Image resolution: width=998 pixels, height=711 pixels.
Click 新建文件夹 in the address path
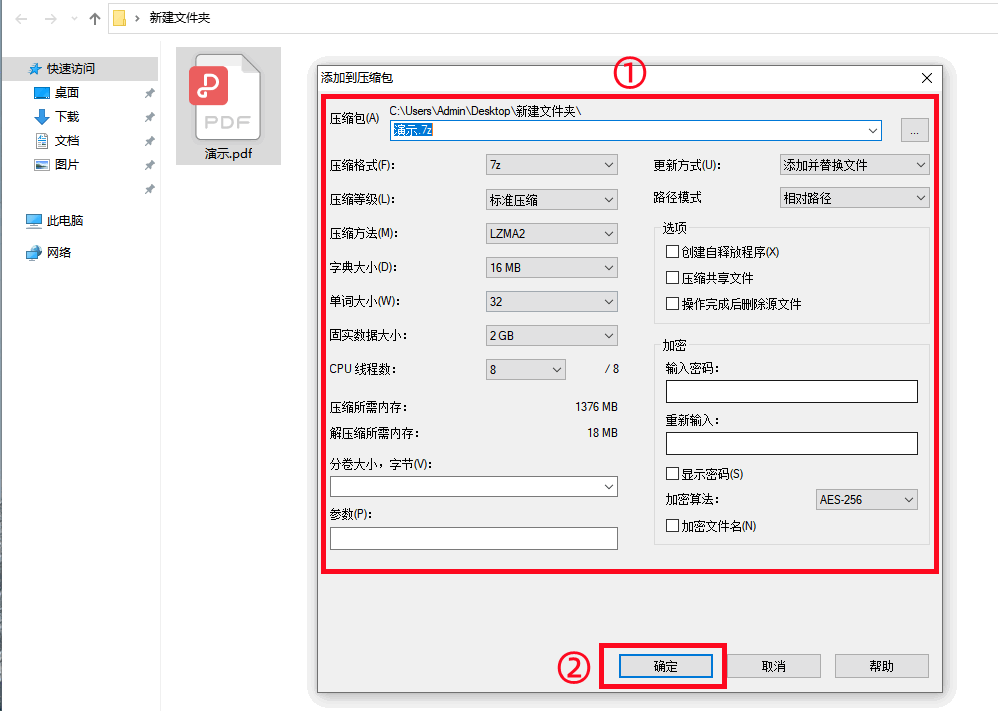click(x=179, y=18)
